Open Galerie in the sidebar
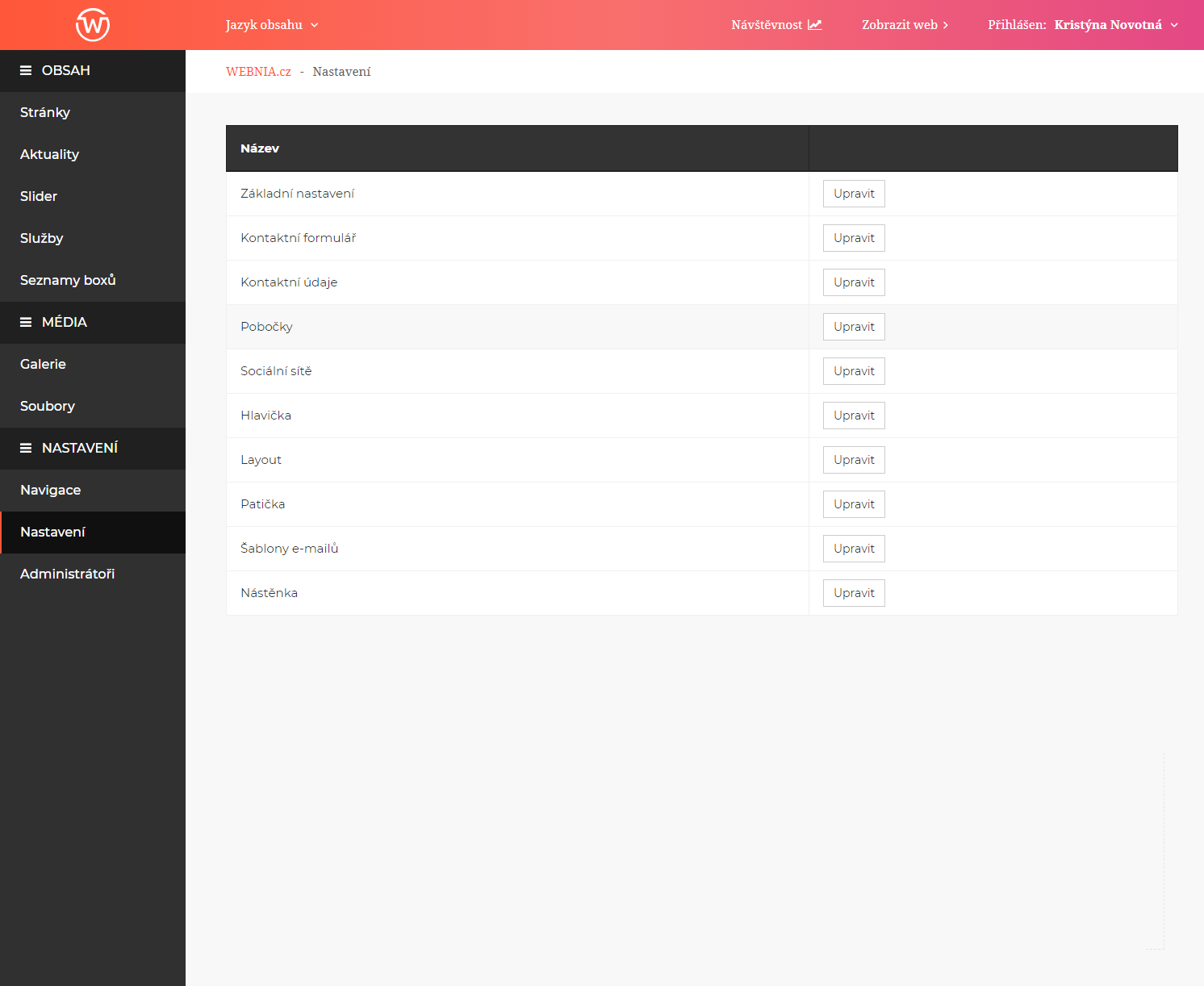 point(93,365)
